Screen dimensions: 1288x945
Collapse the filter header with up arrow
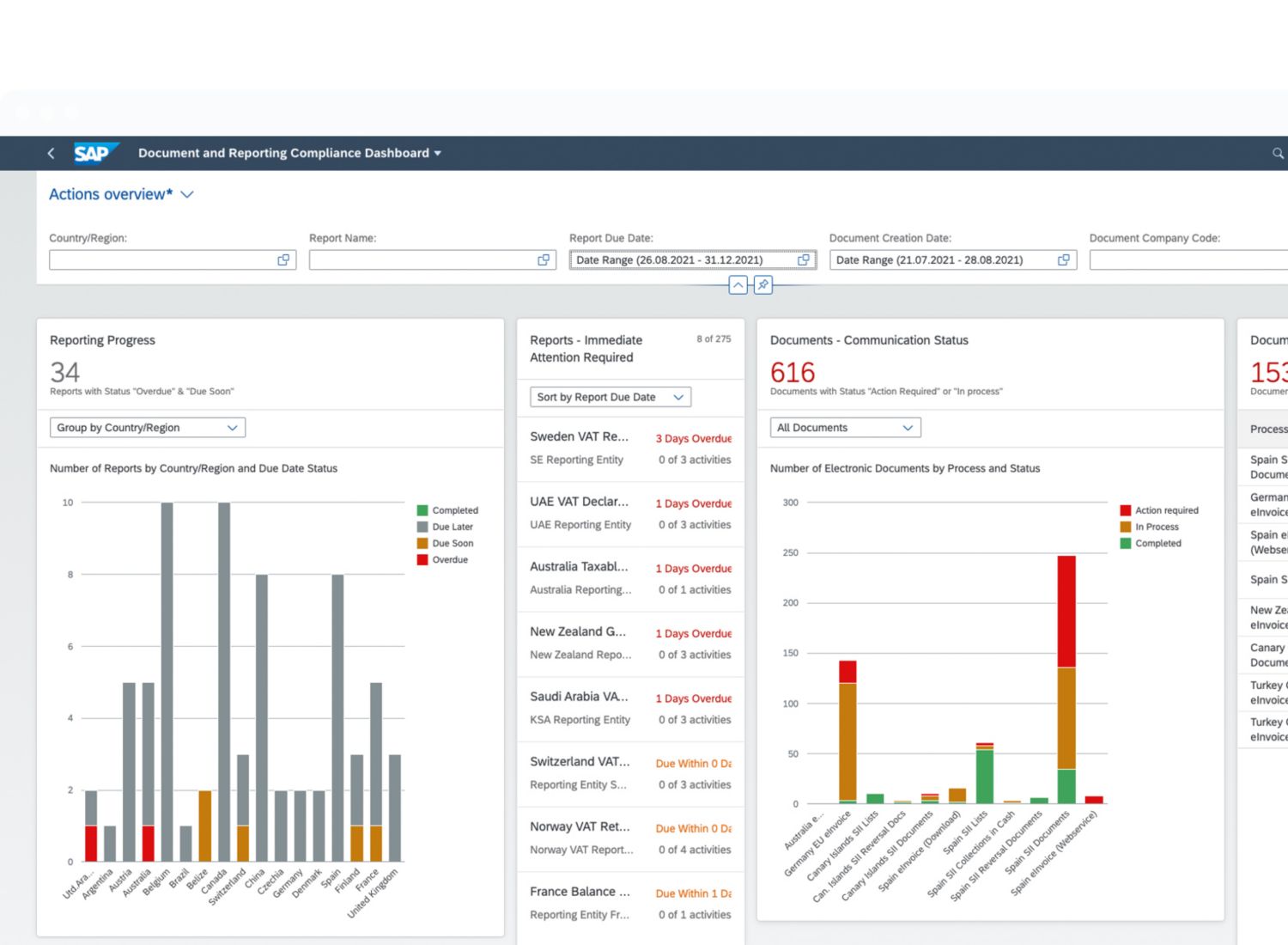[x=738, y=285]
